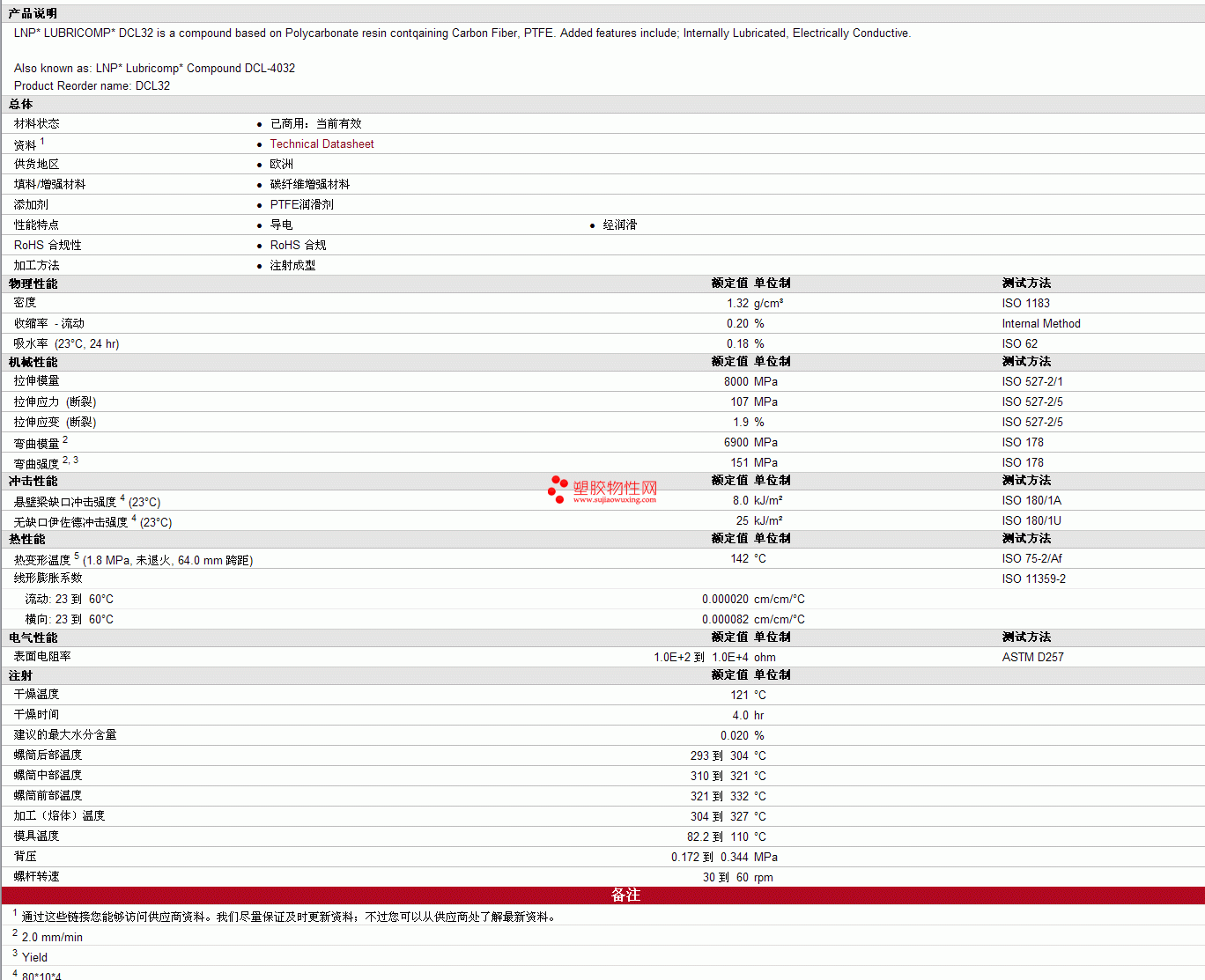Select the 密度 row label
Screen dimensions: 1205x980
tap(26, 303)
